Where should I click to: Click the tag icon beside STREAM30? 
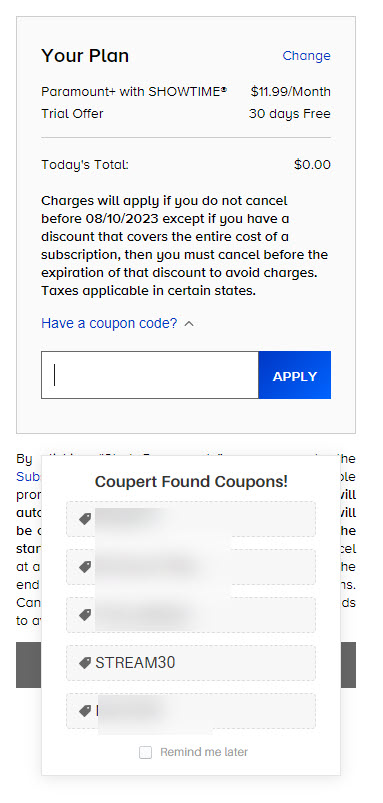click(85, 663)
